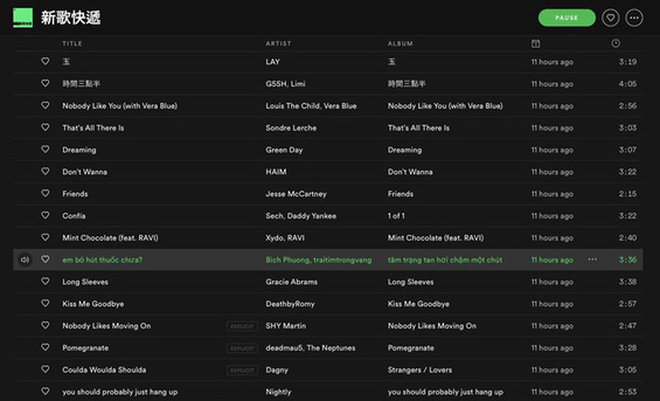Like the song That's All There Is
The width and height of the screenshot is (660, 401).
click(x=45, y=127)
